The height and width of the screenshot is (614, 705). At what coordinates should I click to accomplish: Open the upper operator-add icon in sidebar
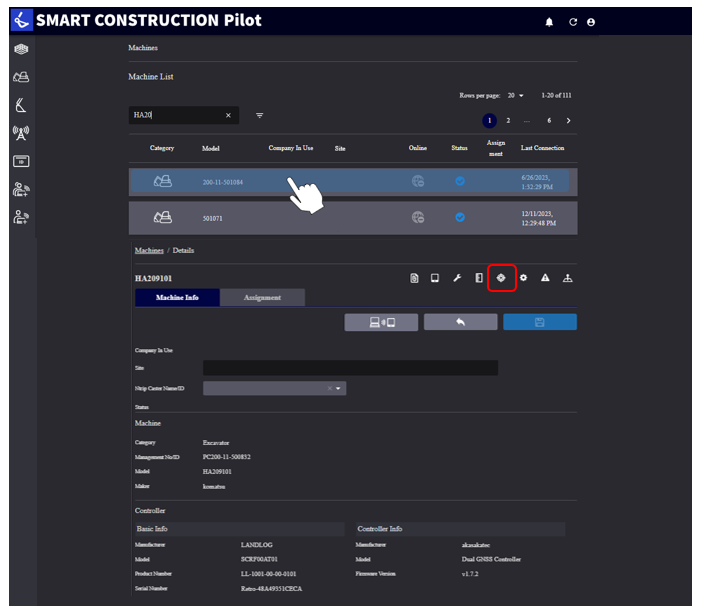point(21,189)
